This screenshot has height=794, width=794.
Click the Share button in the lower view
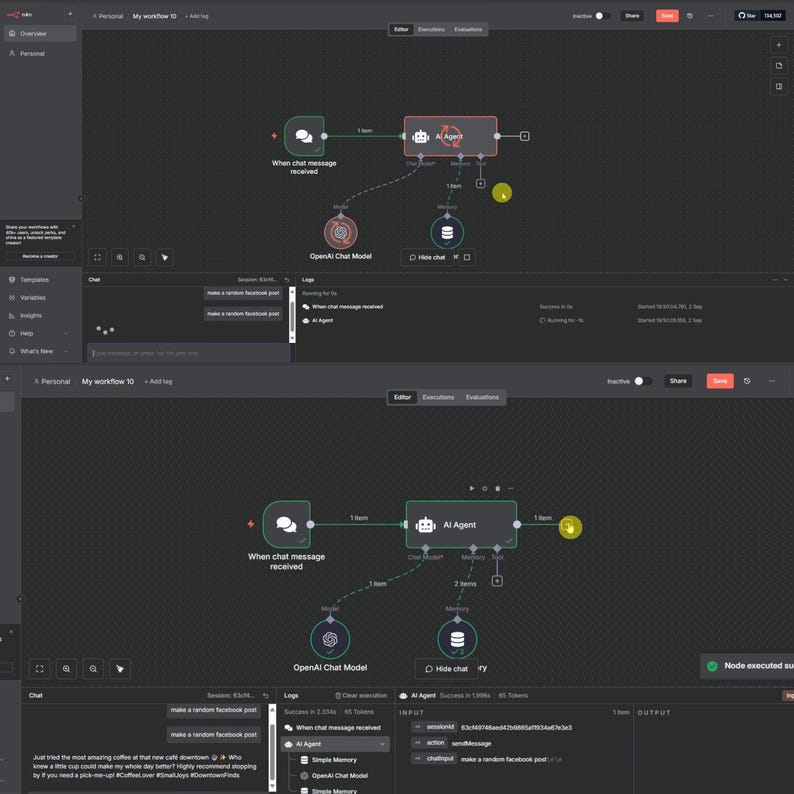coord(678,381)
